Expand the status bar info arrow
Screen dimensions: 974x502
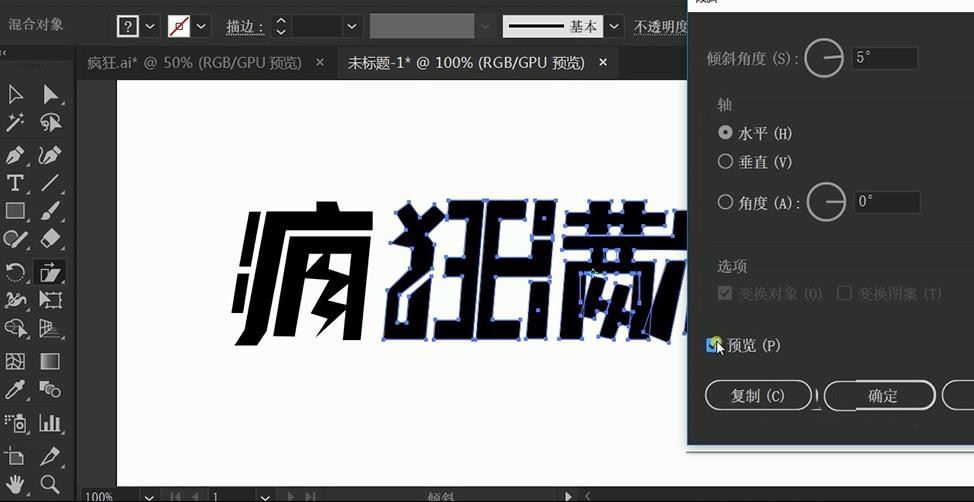point(567,496)
